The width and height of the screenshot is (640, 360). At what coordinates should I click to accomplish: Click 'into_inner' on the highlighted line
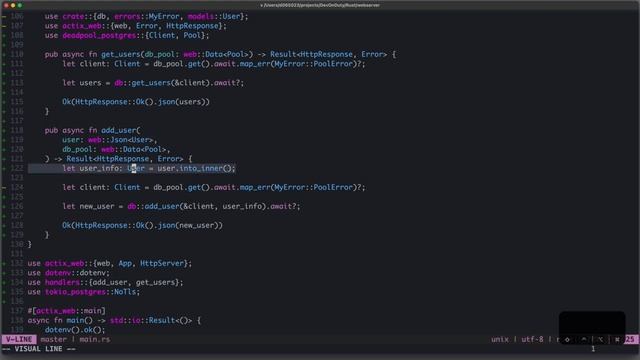pyautogui.click(x=201, y=168)
